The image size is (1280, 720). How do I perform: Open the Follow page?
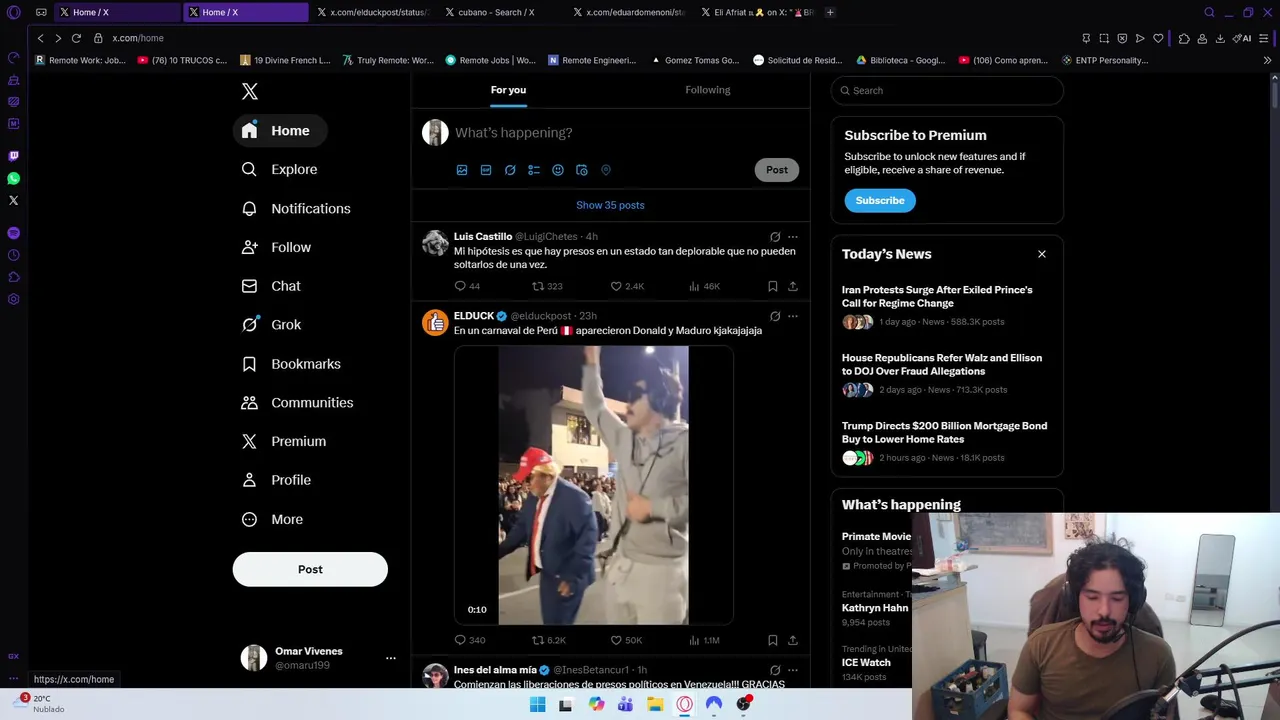coord(277,247)
